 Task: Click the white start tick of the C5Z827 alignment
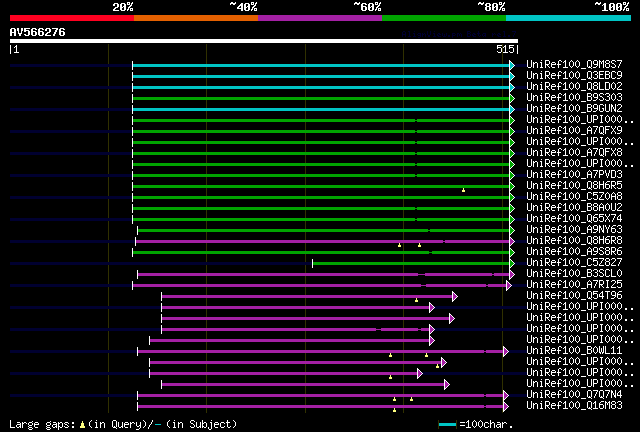pyautogui.click(x=313, y=264)
